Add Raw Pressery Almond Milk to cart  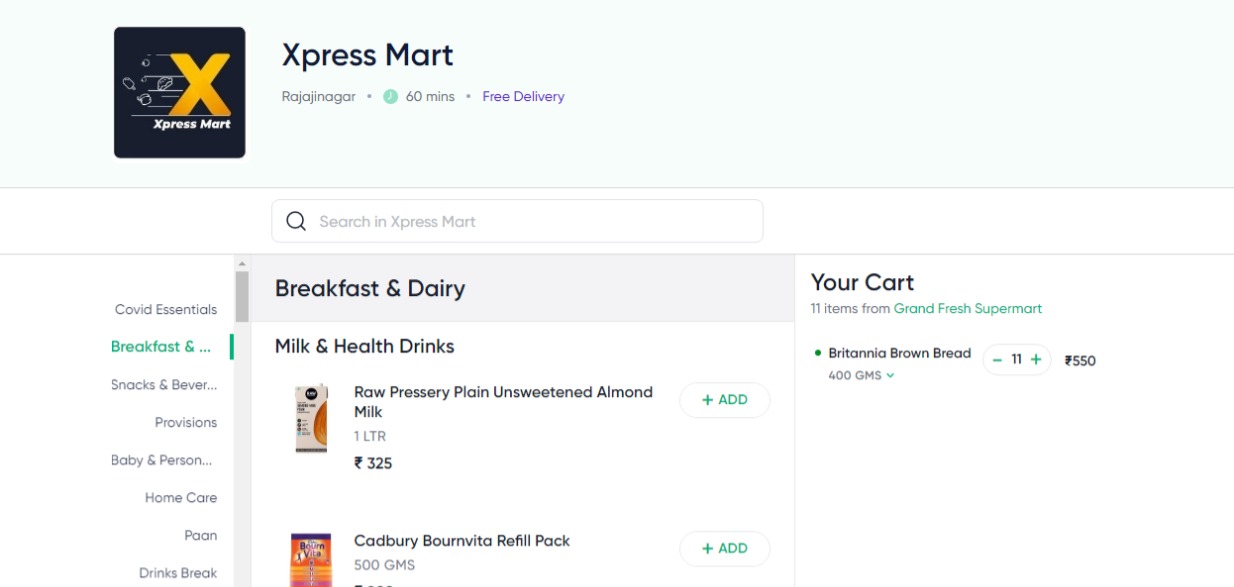[x=725, y=400]
